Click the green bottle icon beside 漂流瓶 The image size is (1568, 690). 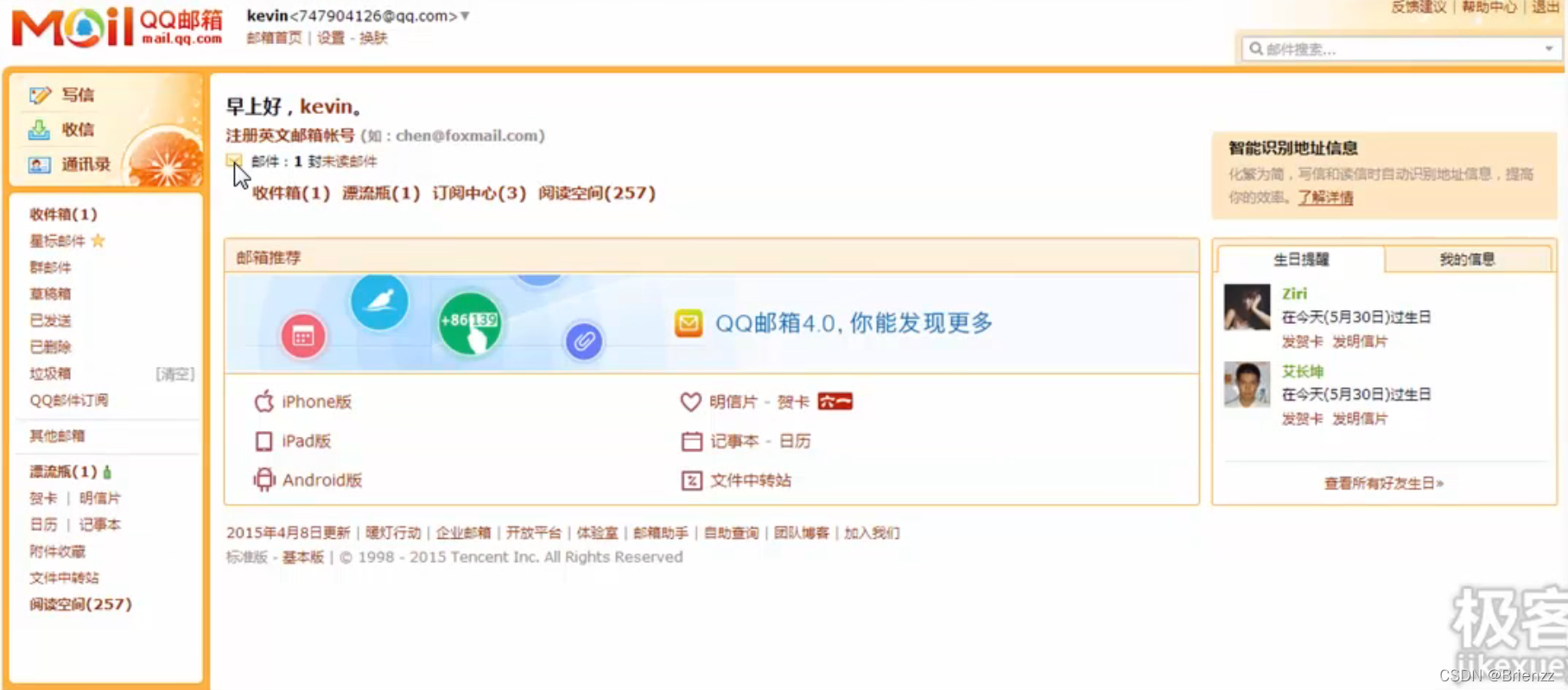point(107,472)
